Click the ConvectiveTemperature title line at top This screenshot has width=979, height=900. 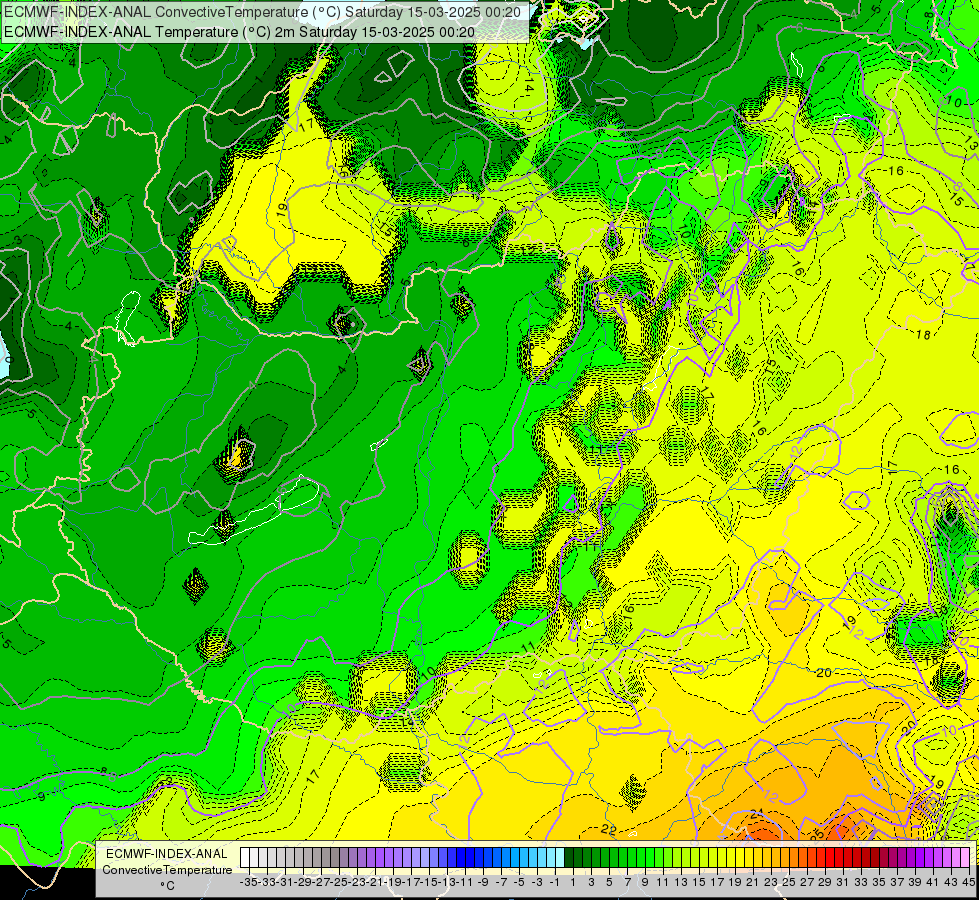click(x=262, y=12)
